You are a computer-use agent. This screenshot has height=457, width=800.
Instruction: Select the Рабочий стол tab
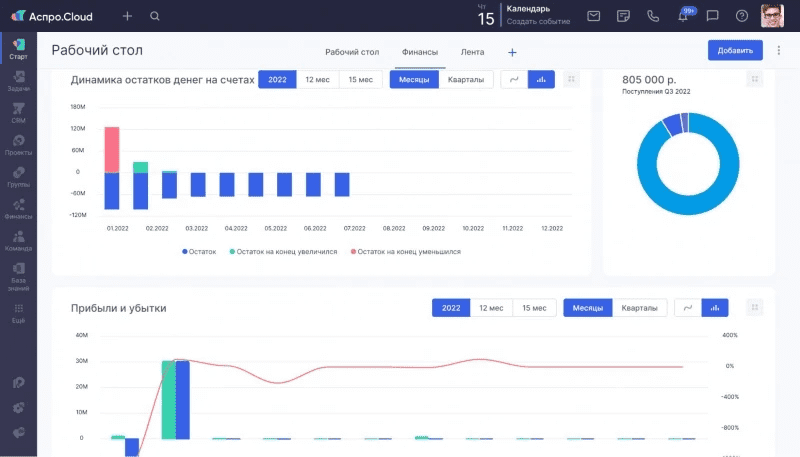(x=352, y=51)
